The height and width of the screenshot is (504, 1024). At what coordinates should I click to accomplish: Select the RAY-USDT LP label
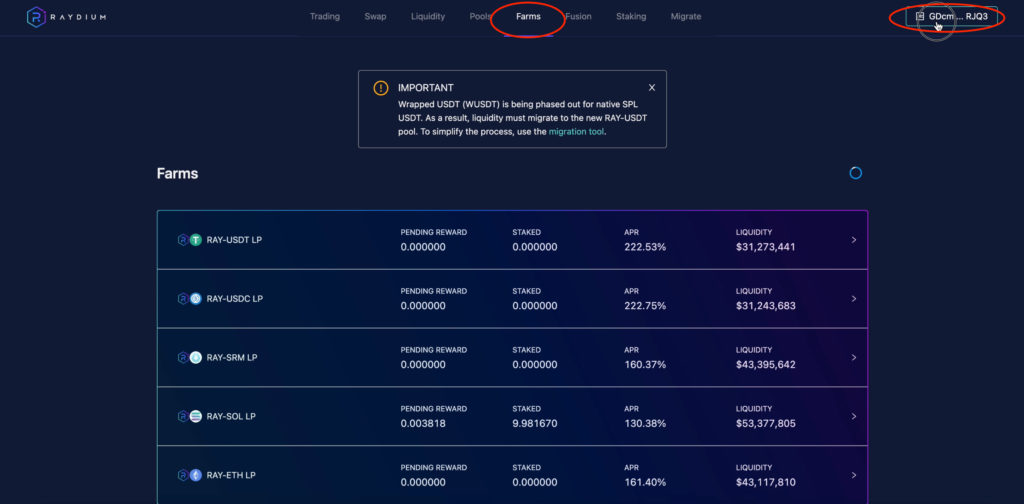click(234, 240)
